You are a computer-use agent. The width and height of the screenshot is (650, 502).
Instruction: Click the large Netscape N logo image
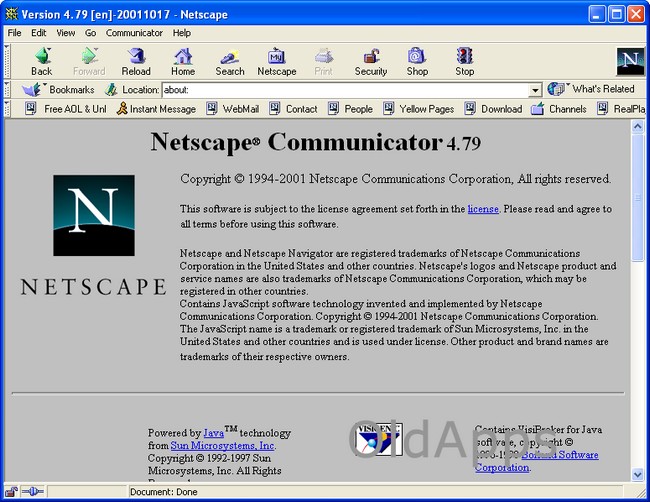pos(94,215)
